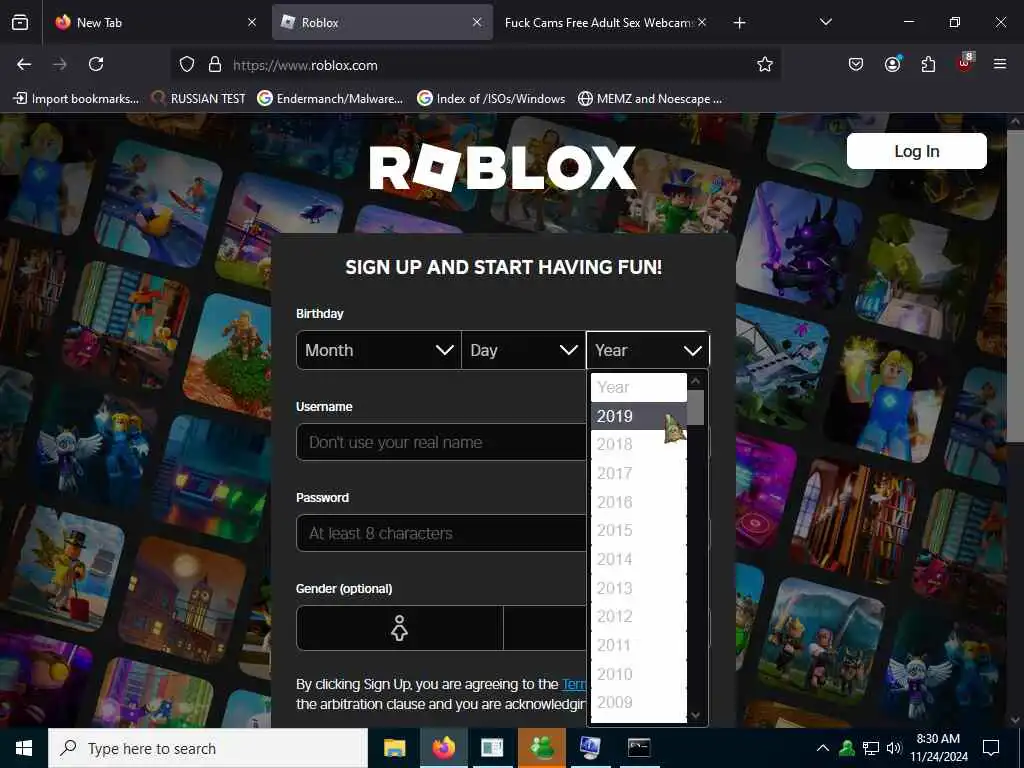Open the taskbar clock showing 8:30 AM
The height and width of the screenshot is (768, 1024).
point(938,748)
